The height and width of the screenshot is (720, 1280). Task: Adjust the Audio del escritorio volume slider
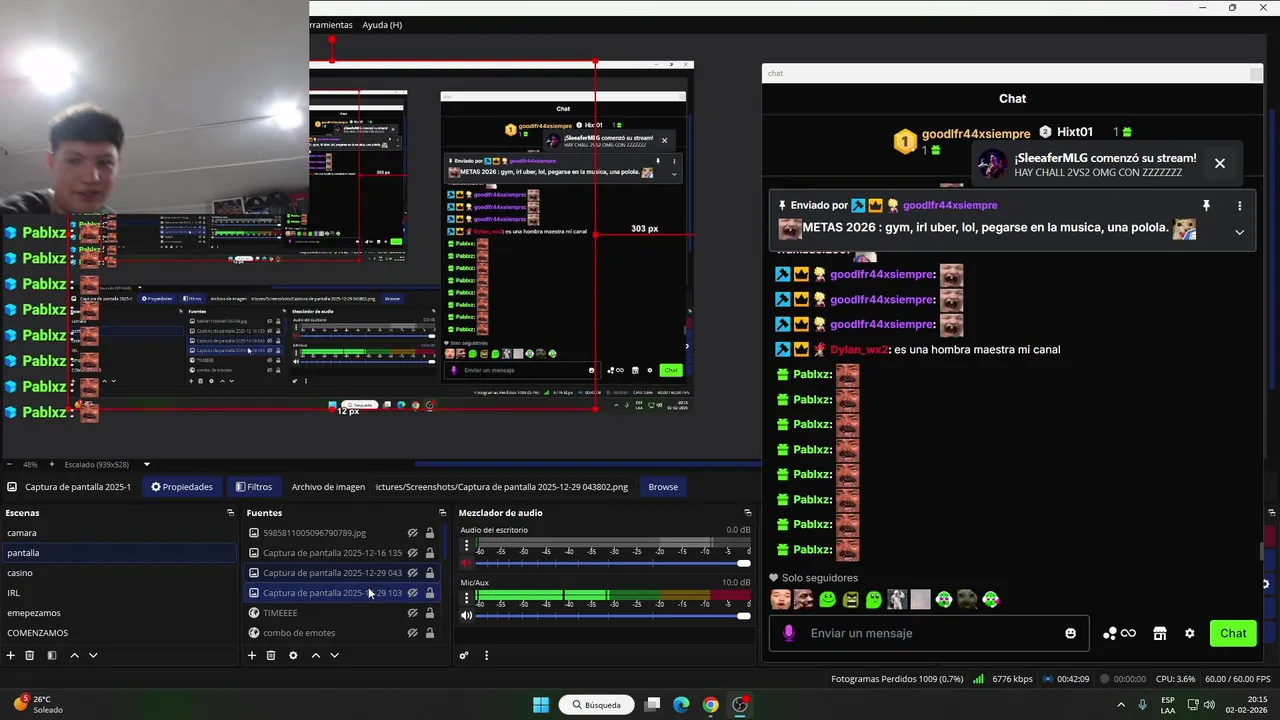pyautogui.click(x=613, y=563)
